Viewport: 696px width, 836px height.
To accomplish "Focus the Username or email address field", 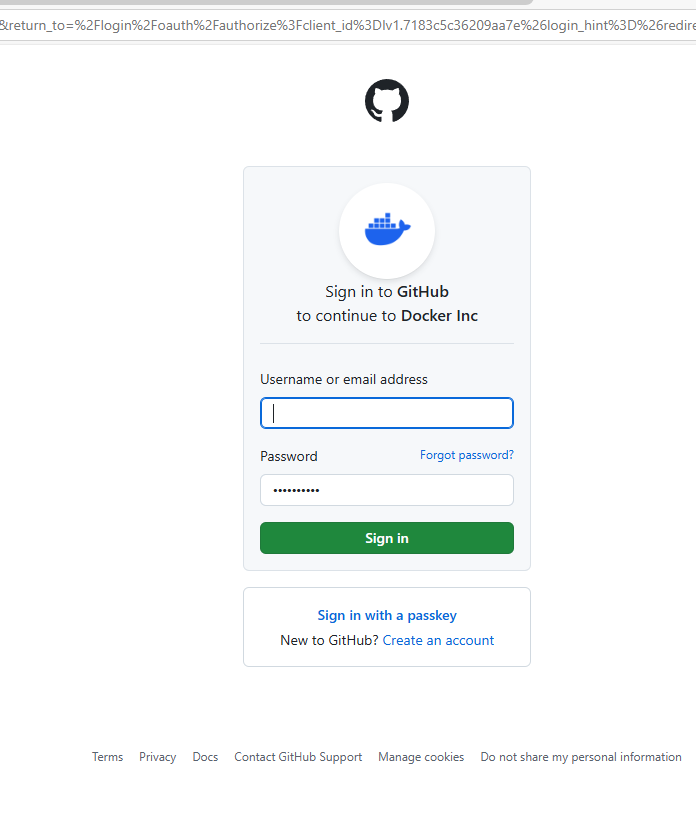I will click(387, 413).
